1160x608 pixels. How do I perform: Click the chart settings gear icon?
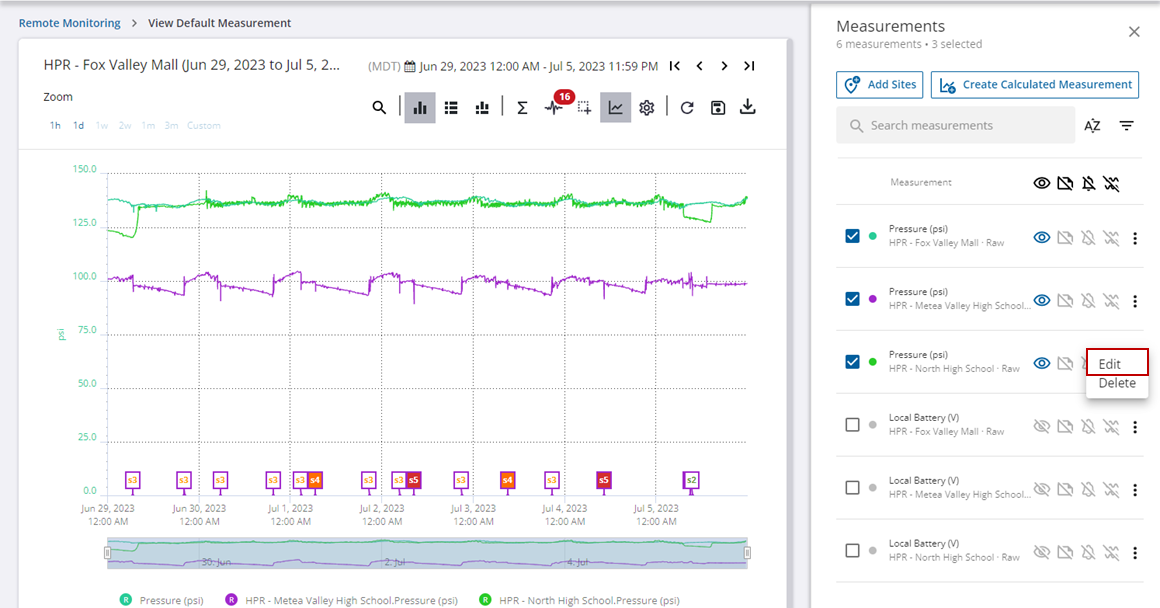647,108
